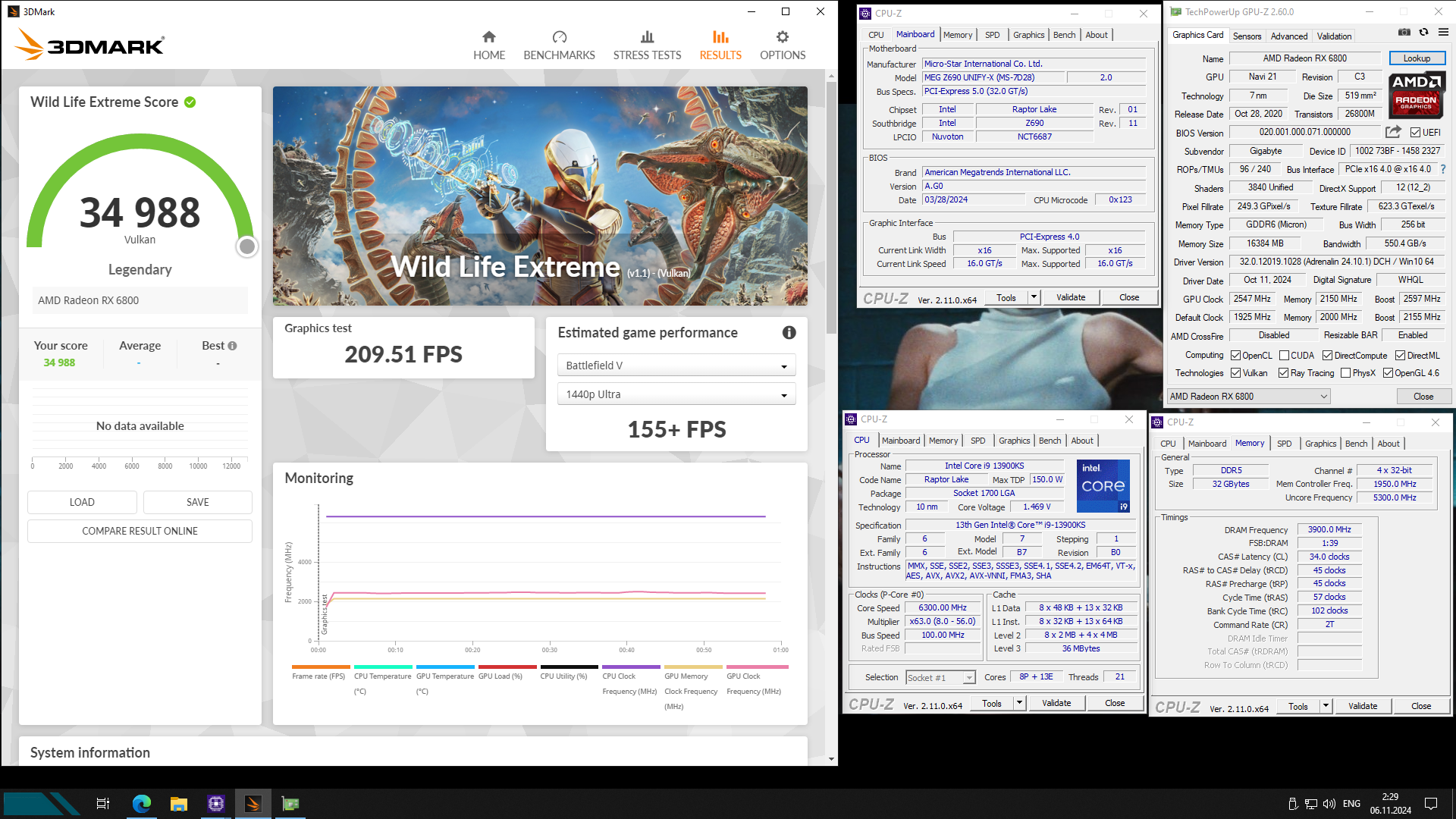Screen dimensions: 1456x819
Task: Open the 1440p Ultra resolution dropdown
Action: (x=676, y=394)
